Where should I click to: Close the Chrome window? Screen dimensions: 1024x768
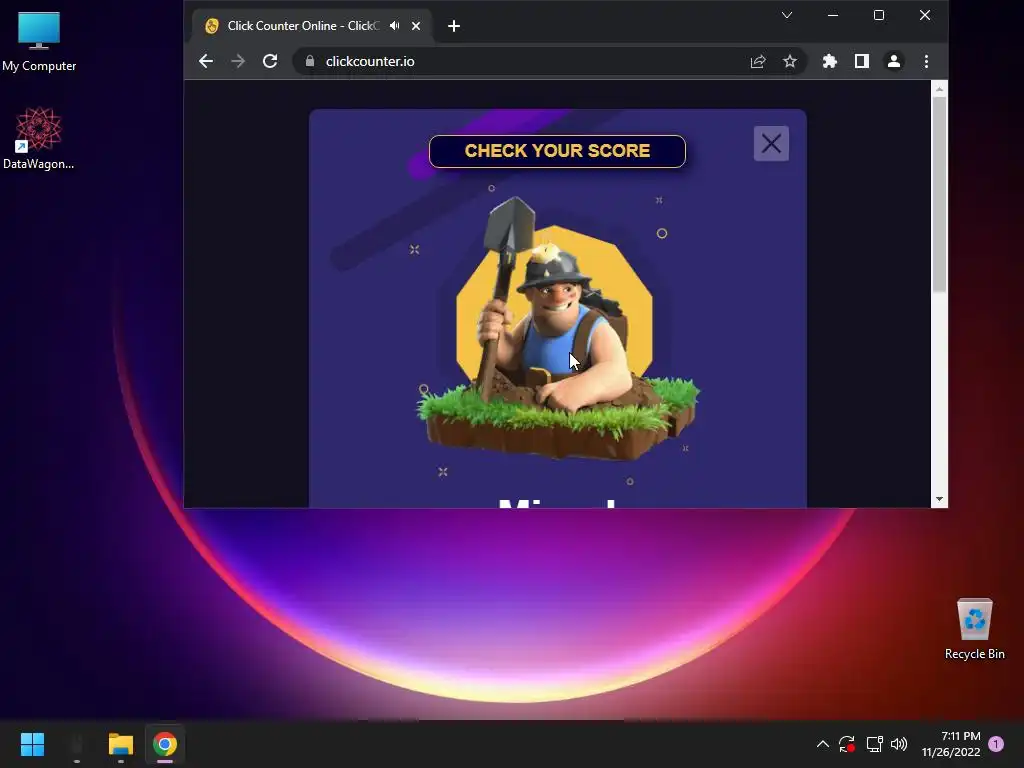coord(925,15)
